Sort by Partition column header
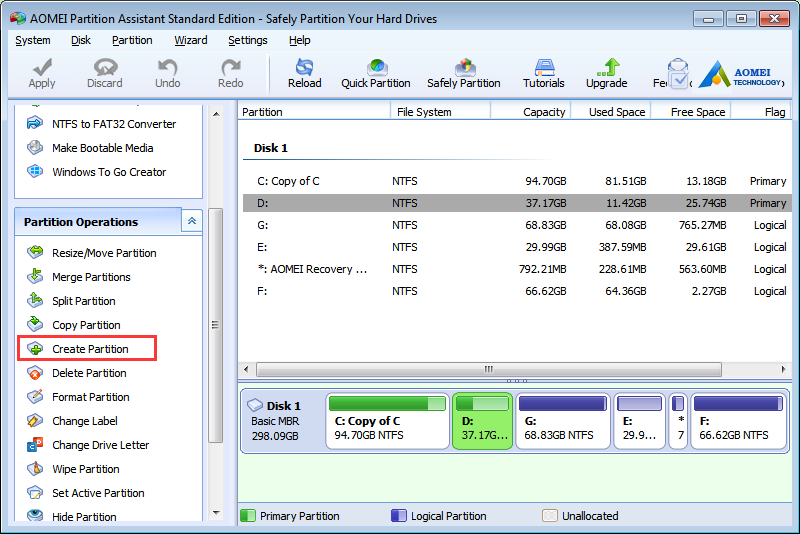This screenshot has width=800, height=534. pyautogui.click(x=314, y=112)
